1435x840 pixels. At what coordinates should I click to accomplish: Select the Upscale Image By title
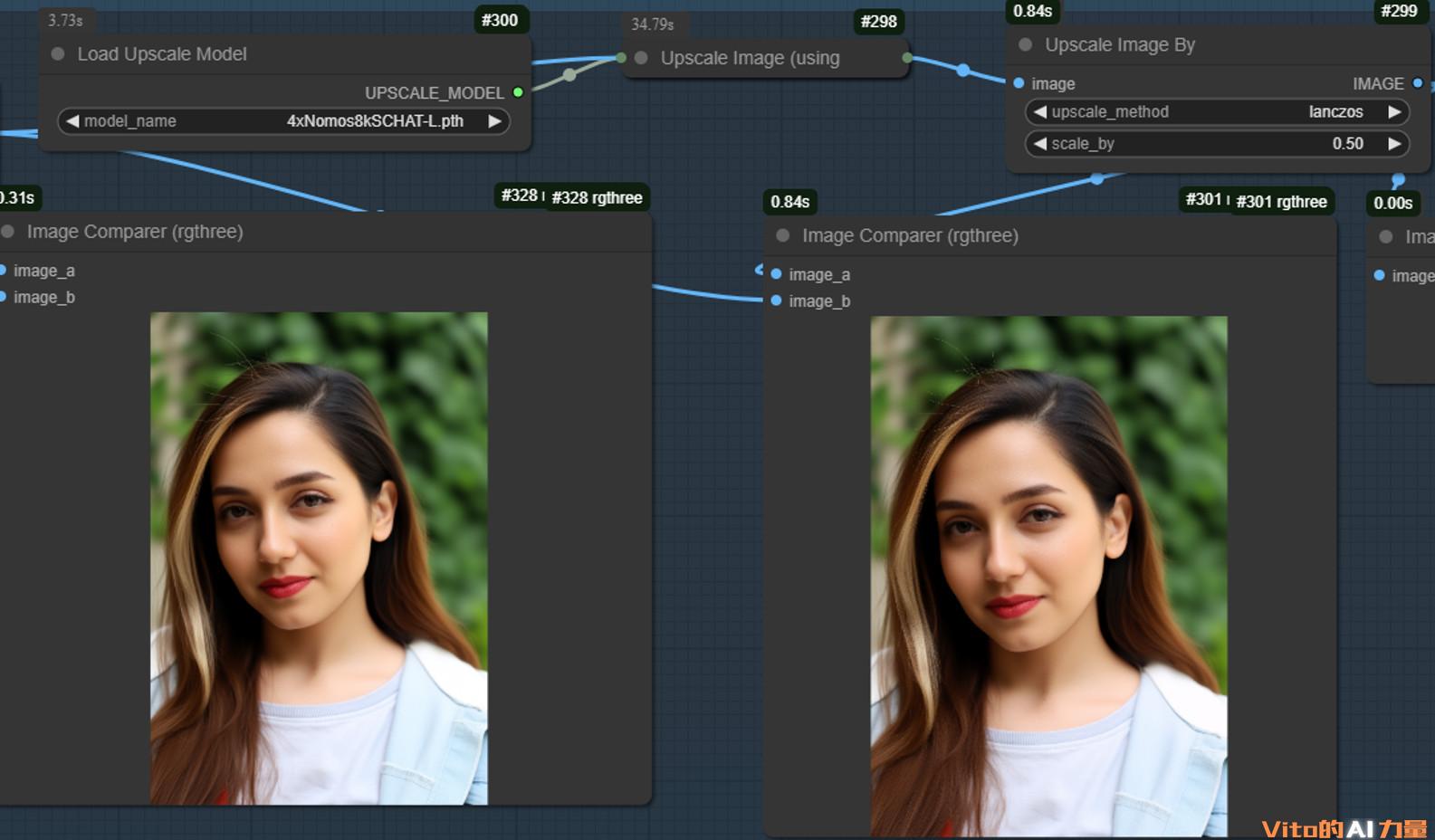(x=1120, y=44)
